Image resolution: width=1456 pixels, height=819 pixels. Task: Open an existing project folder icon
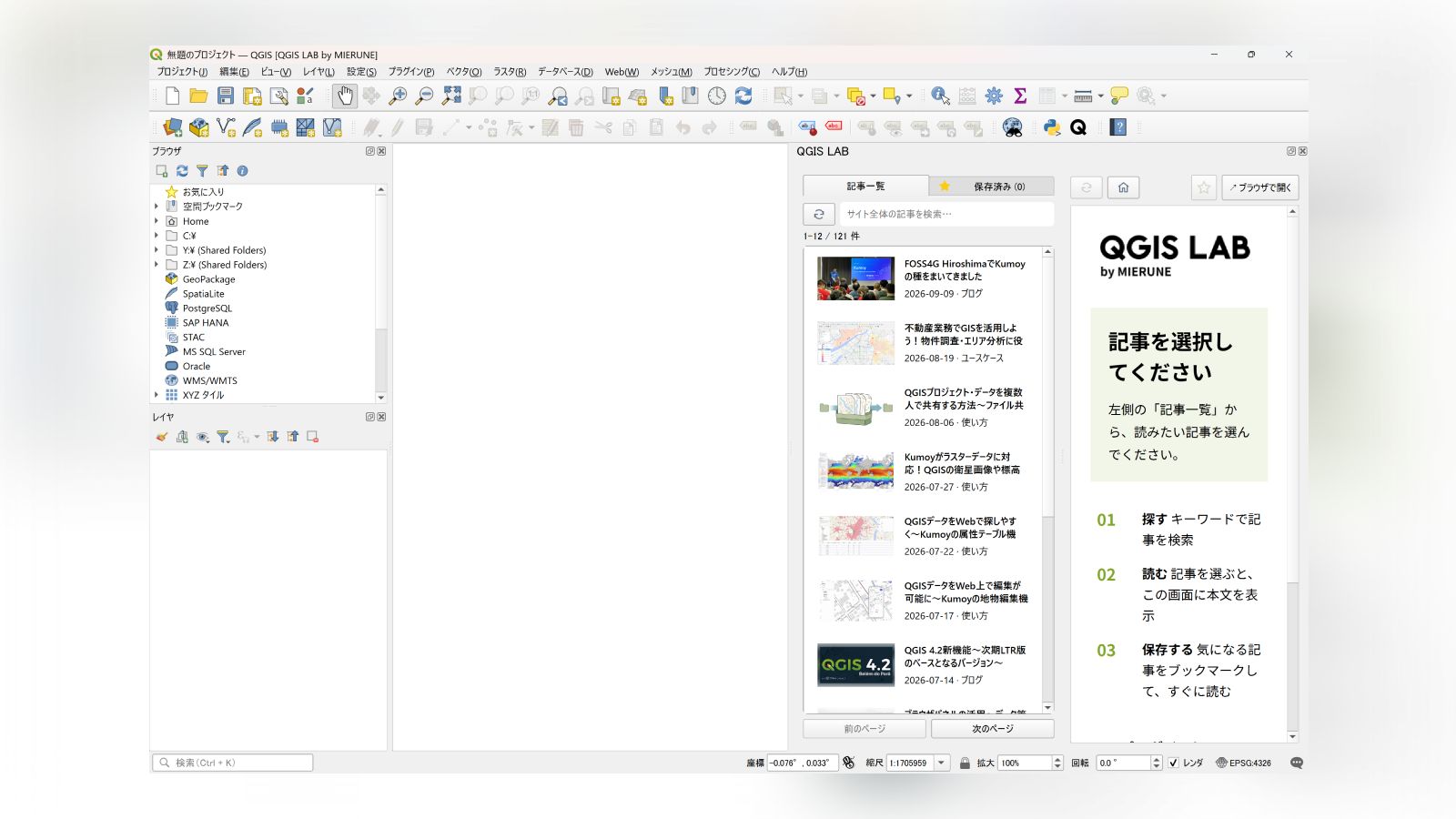(x=198, y=96)
